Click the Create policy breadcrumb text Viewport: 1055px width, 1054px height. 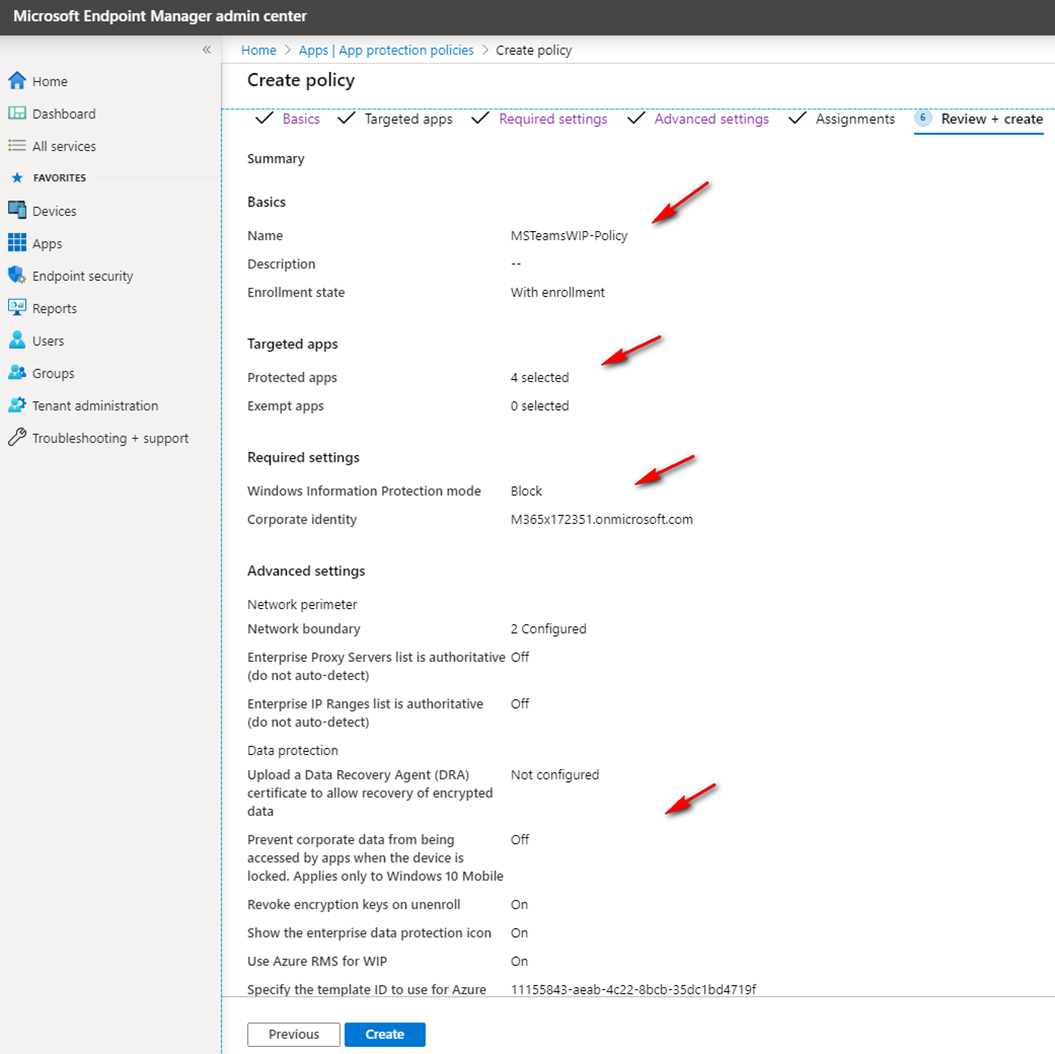pyautogui.click(x=534, y=50)
